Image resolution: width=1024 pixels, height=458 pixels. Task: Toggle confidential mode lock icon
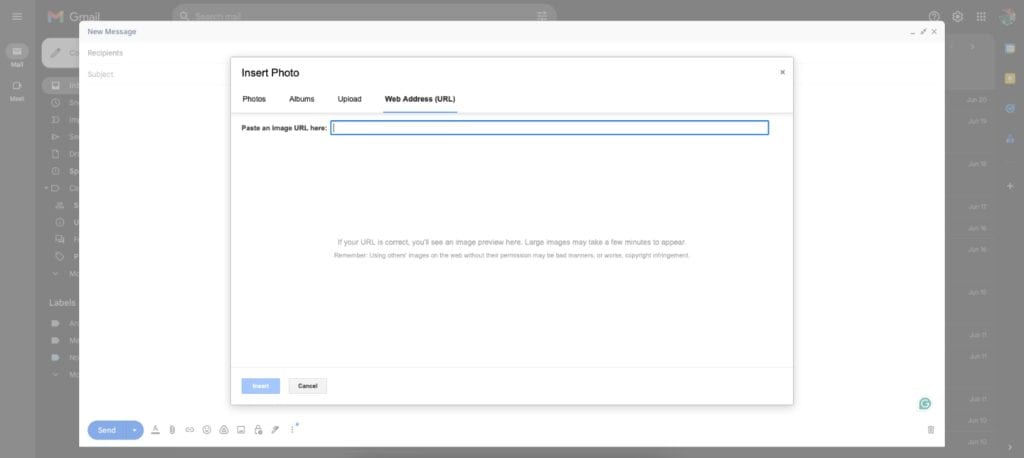click(258, 429)
